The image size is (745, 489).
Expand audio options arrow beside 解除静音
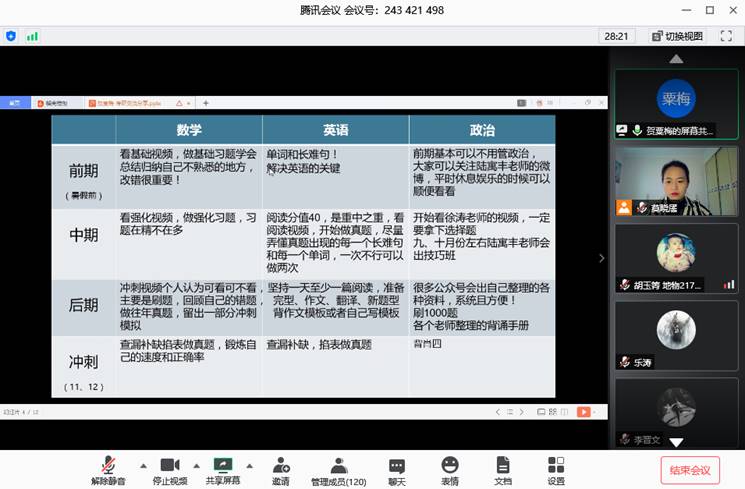pos(140,465)
